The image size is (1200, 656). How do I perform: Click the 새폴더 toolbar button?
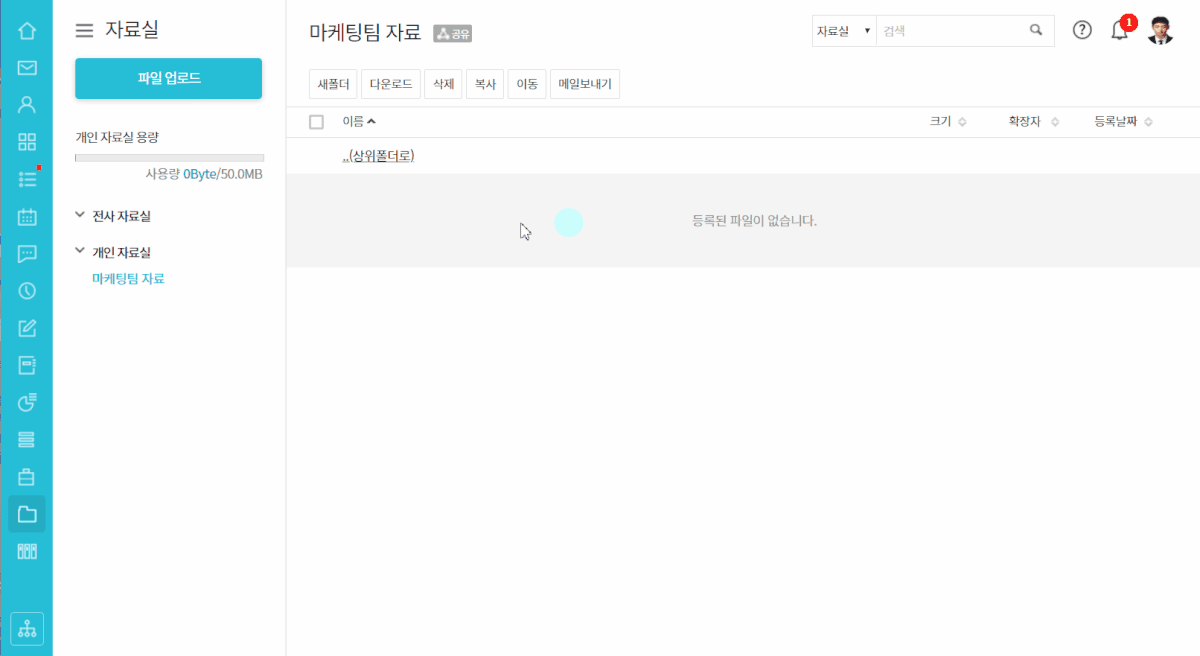(332, 85)
